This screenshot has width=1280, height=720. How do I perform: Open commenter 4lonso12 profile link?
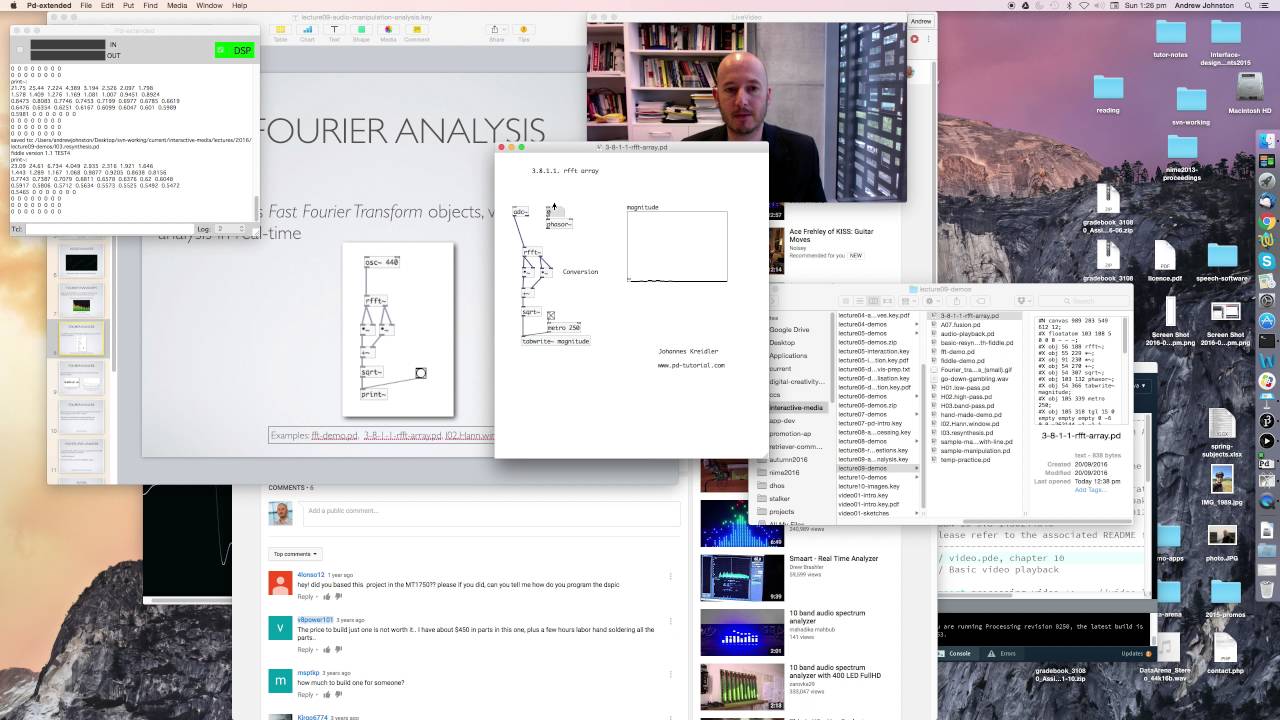click(x=311, y=575)
